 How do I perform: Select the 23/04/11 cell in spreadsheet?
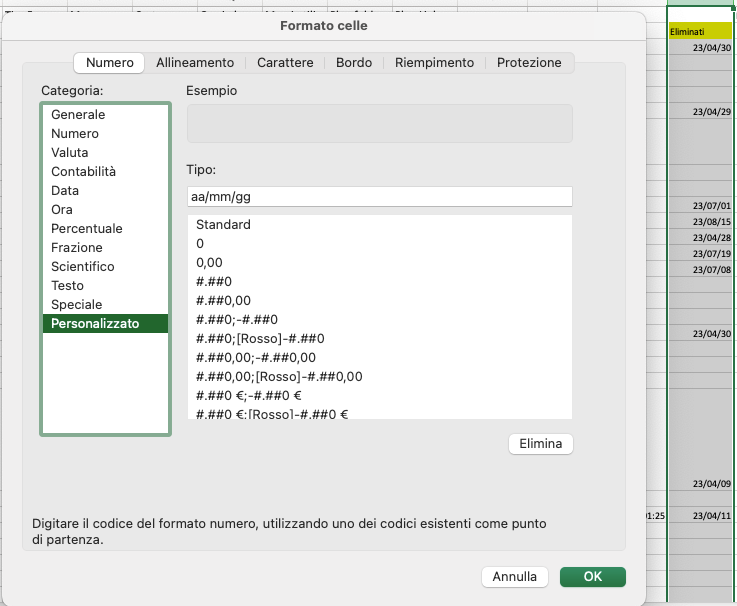coord(700,516)
